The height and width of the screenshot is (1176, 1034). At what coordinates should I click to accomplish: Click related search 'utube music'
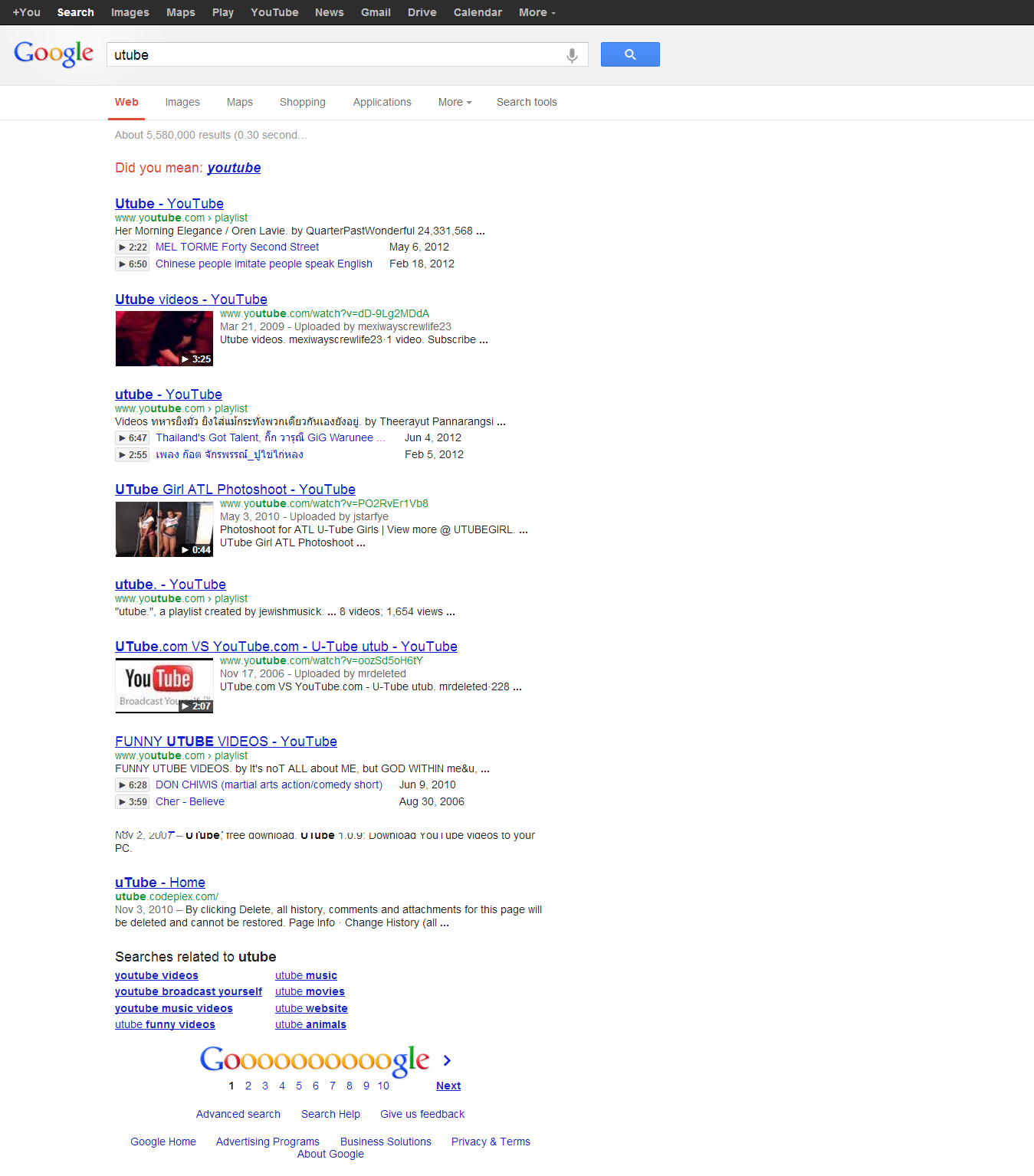(306, 975)
